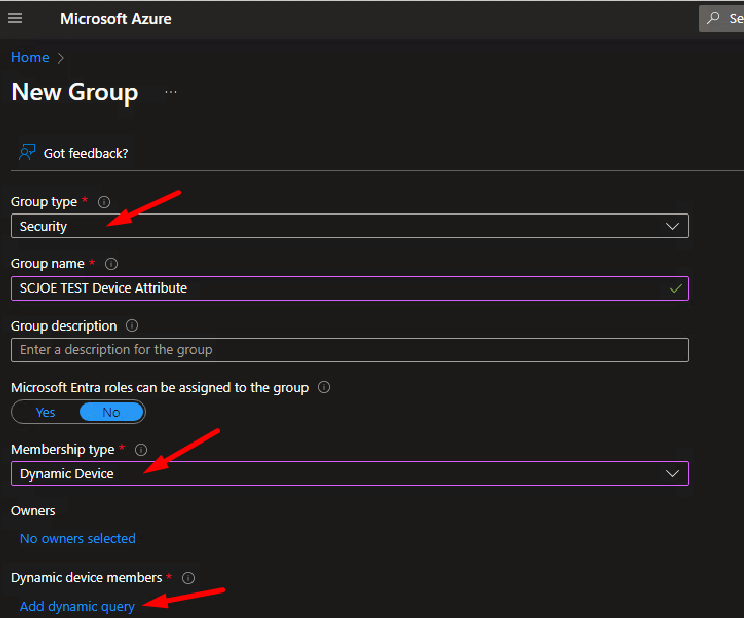Open the No owners selected link
Screen dimensions: 744x618
click(x=78, y=538)
